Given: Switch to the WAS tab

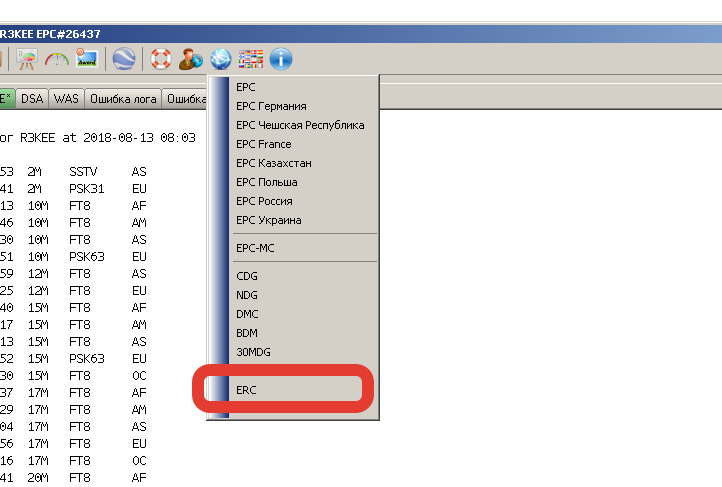Looking at the screenshot, I should (66, 99).
